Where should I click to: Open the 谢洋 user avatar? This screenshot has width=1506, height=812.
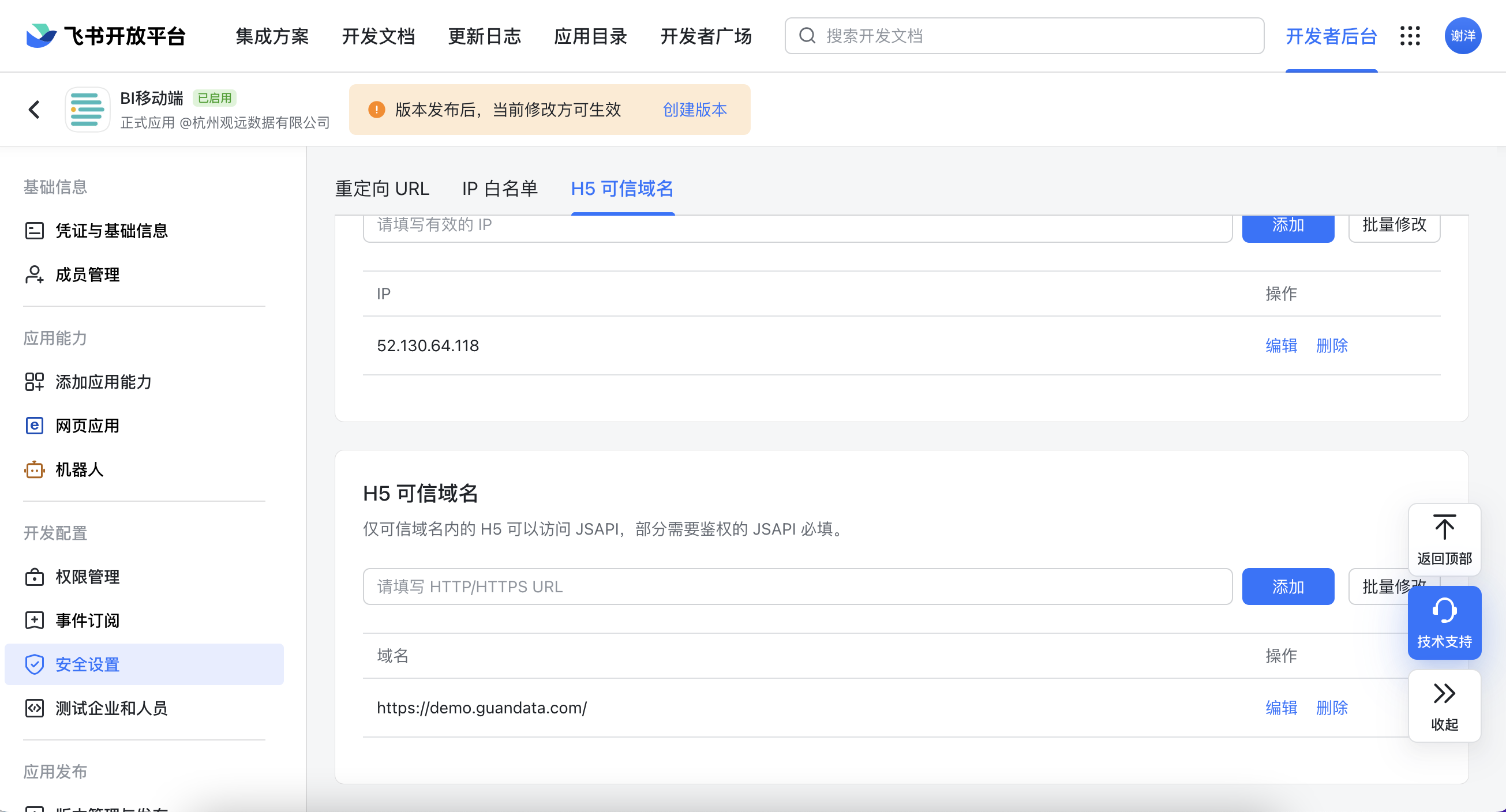1463,36
